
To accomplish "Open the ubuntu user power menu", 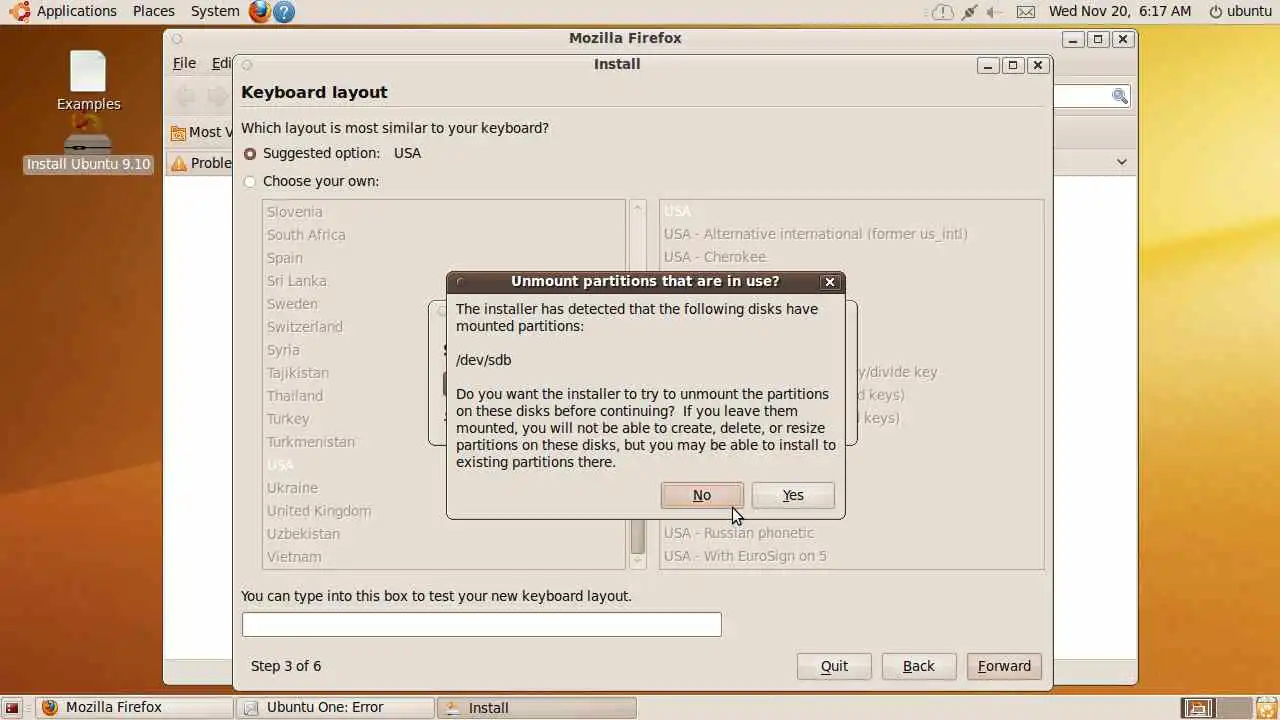I will point(1241,11).
